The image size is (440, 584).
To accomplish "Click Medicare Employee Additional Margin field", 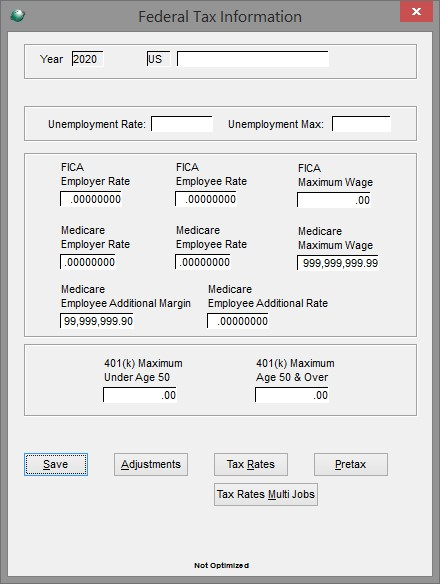I will click(97, 321).
